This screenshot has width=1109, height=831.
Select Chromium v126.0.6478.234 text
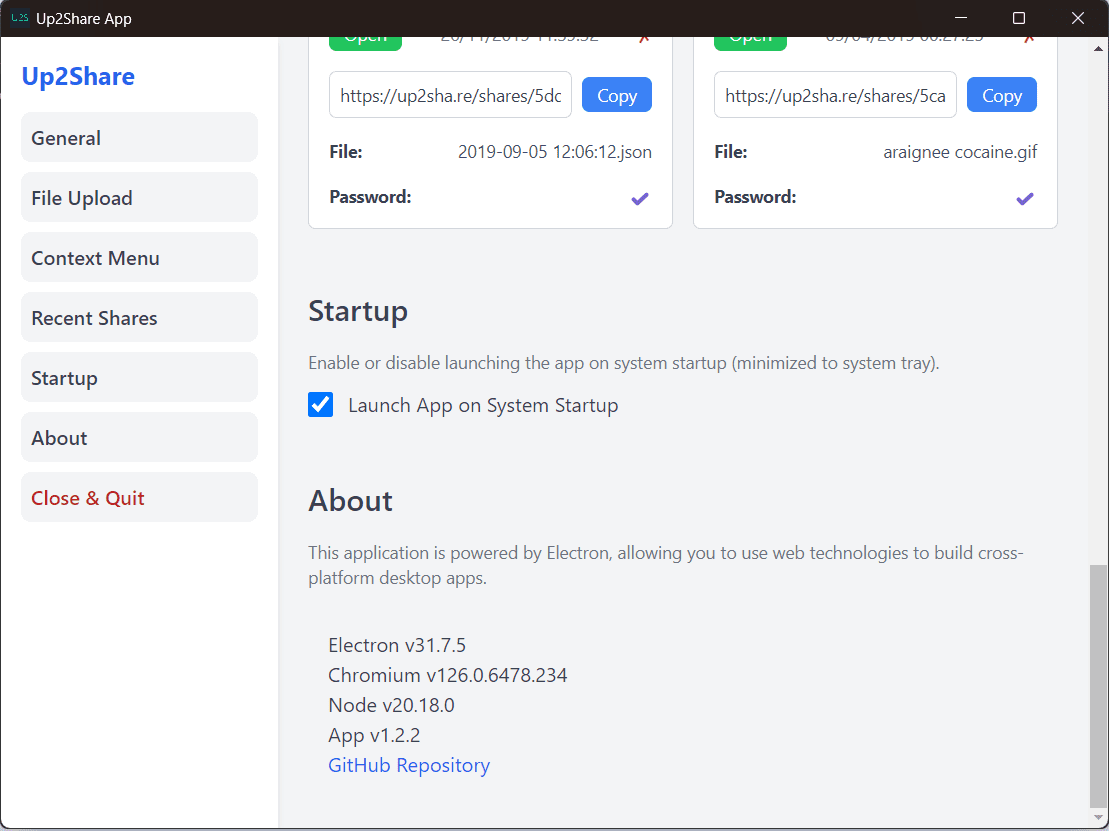point(448,675)
